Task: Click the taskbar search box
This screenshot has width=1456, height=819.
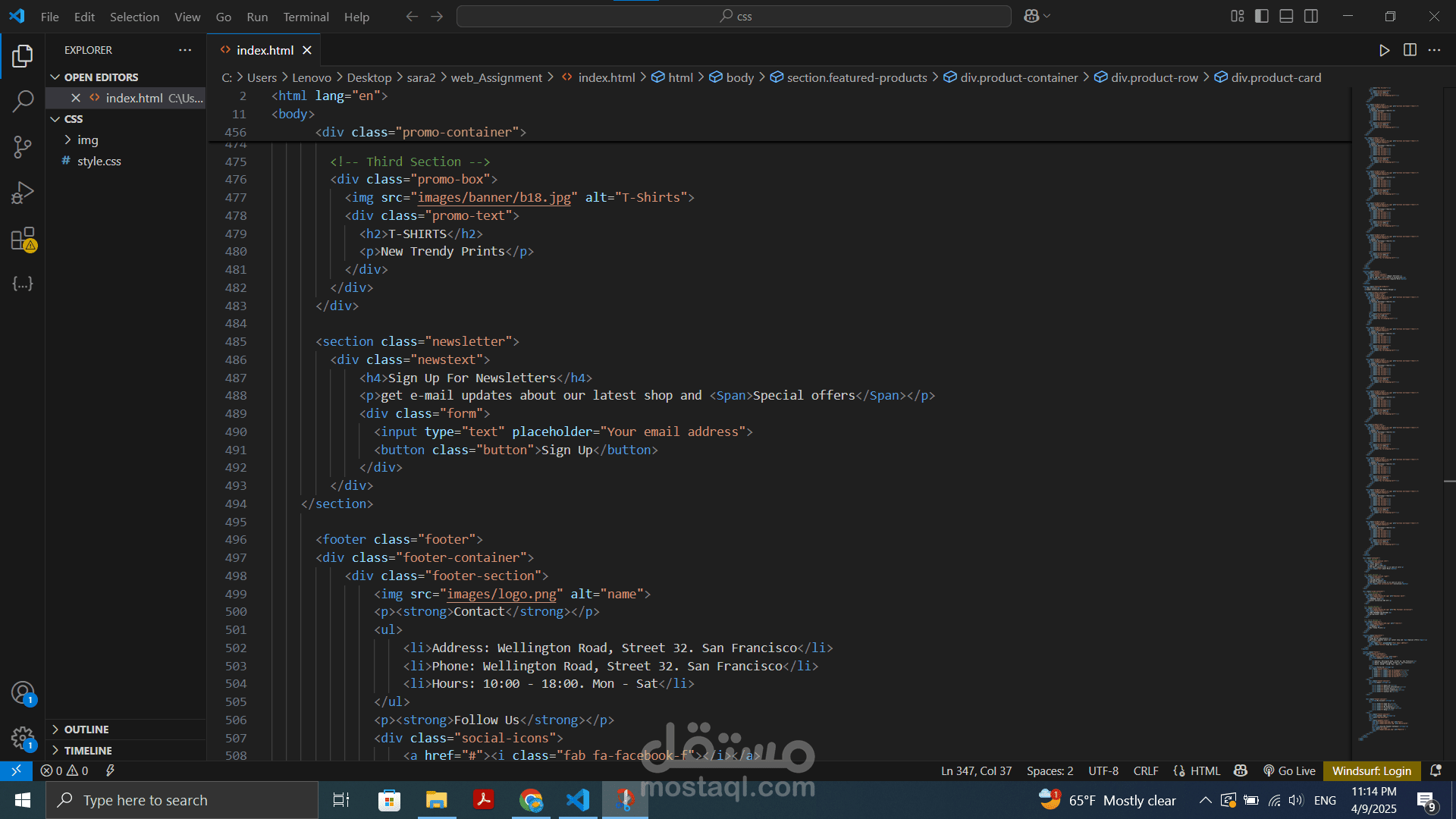Action: 182,800
